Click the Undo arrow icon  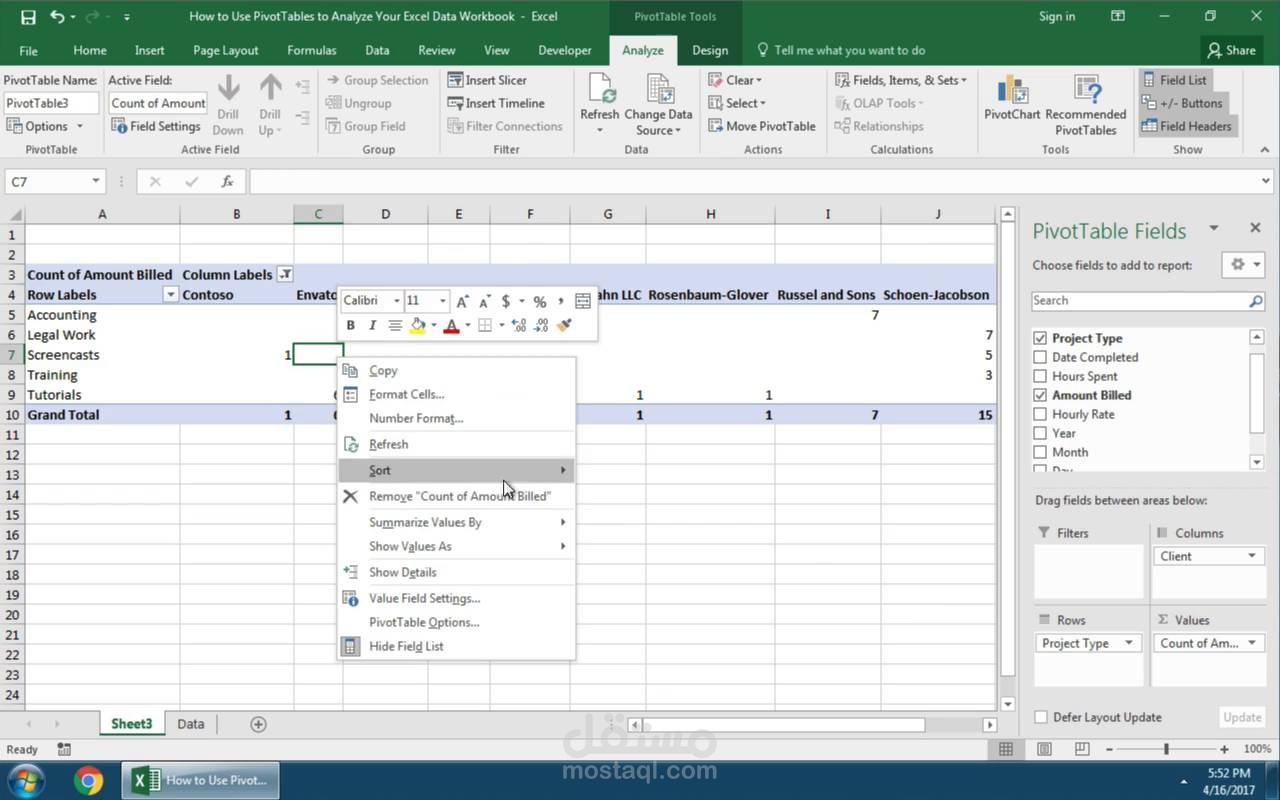[x=57, y=17]
